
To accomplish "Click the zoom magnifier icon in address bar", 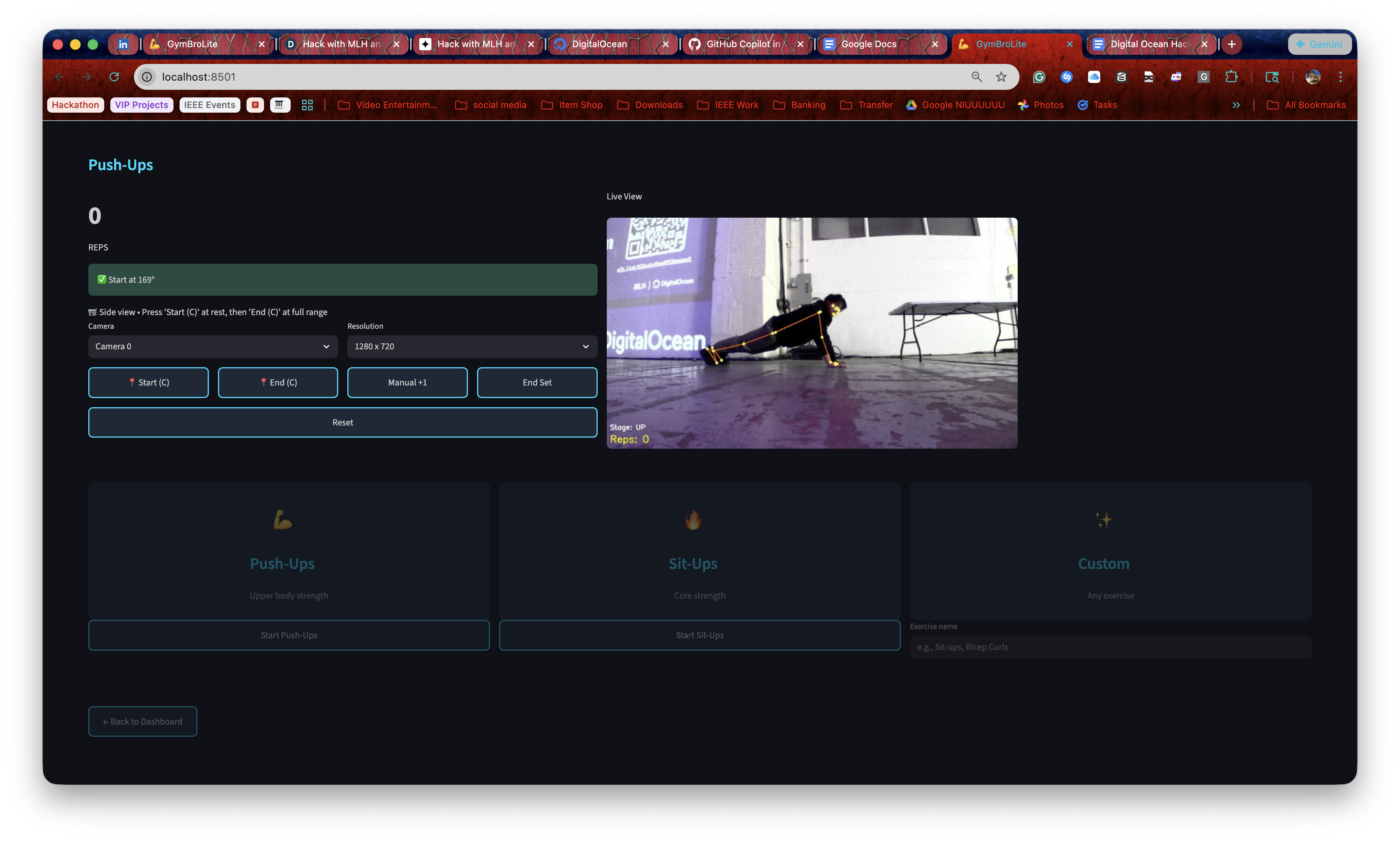I will click(976, 76).
